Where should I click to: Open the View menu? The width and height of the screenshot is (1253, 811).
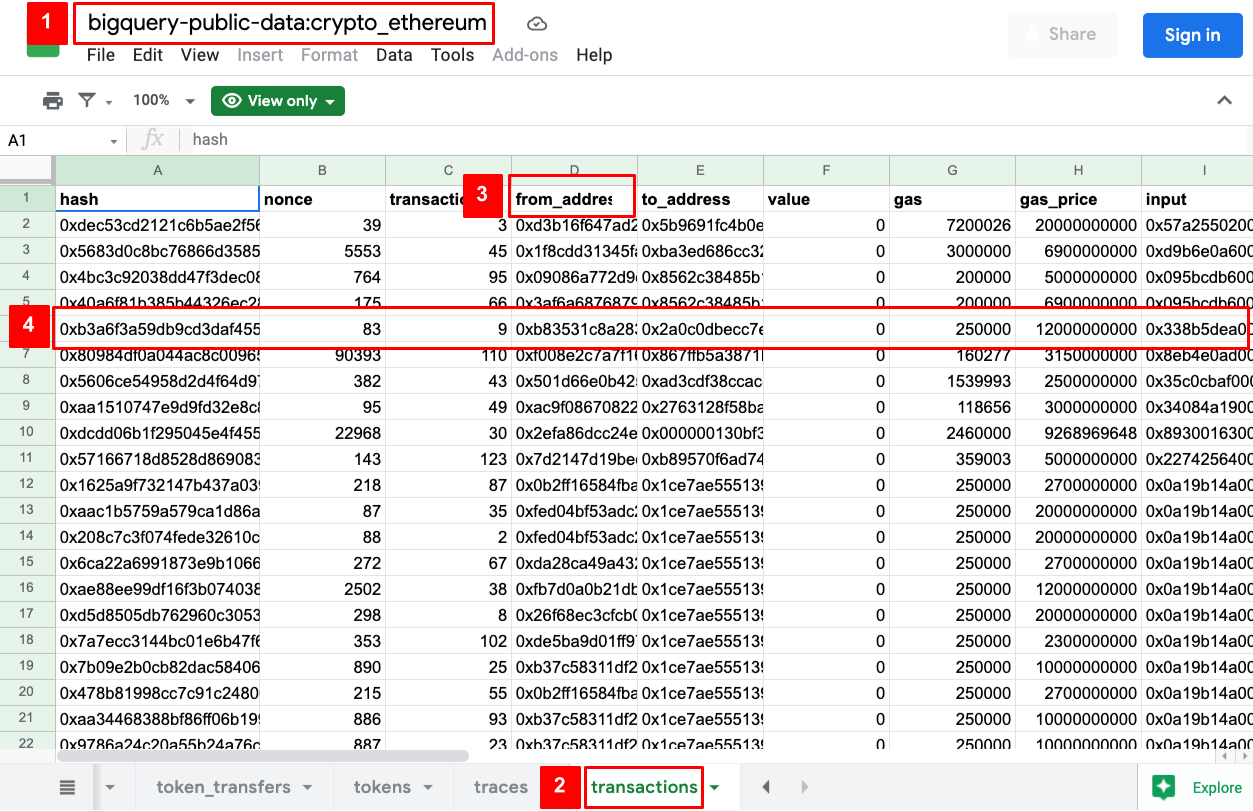point(200,55)
